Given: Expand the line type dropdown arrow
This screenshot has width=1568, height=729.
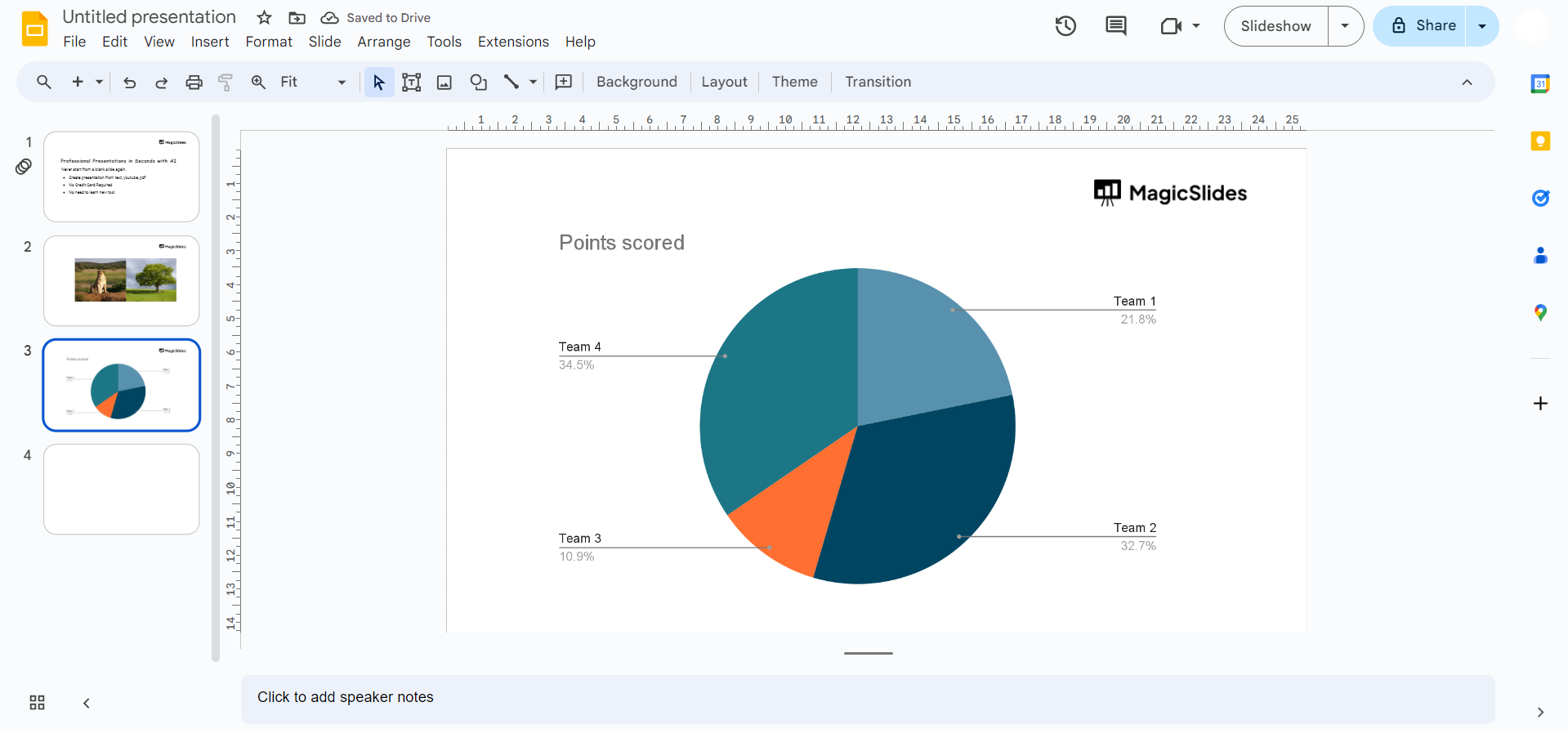Looking at the screenshot, I should point(533,82).
